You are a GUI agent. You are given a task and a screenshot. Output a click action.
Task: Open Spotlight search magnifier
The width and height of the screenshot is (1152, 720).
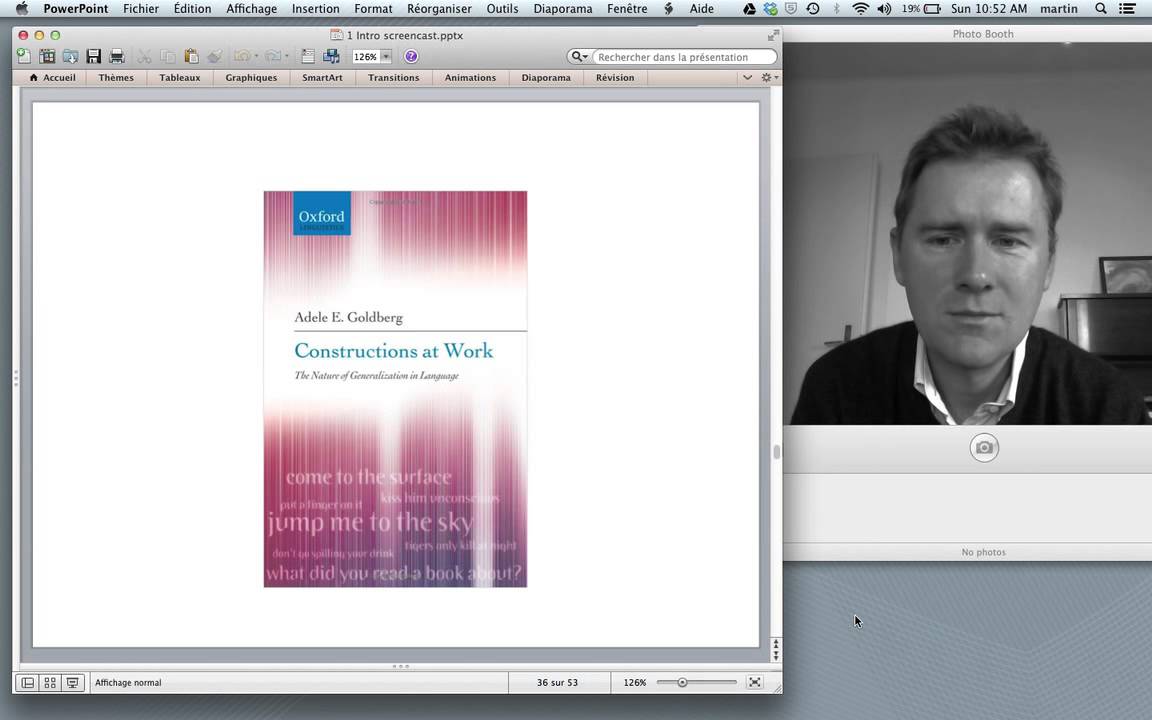click(x=1101, y=9)
